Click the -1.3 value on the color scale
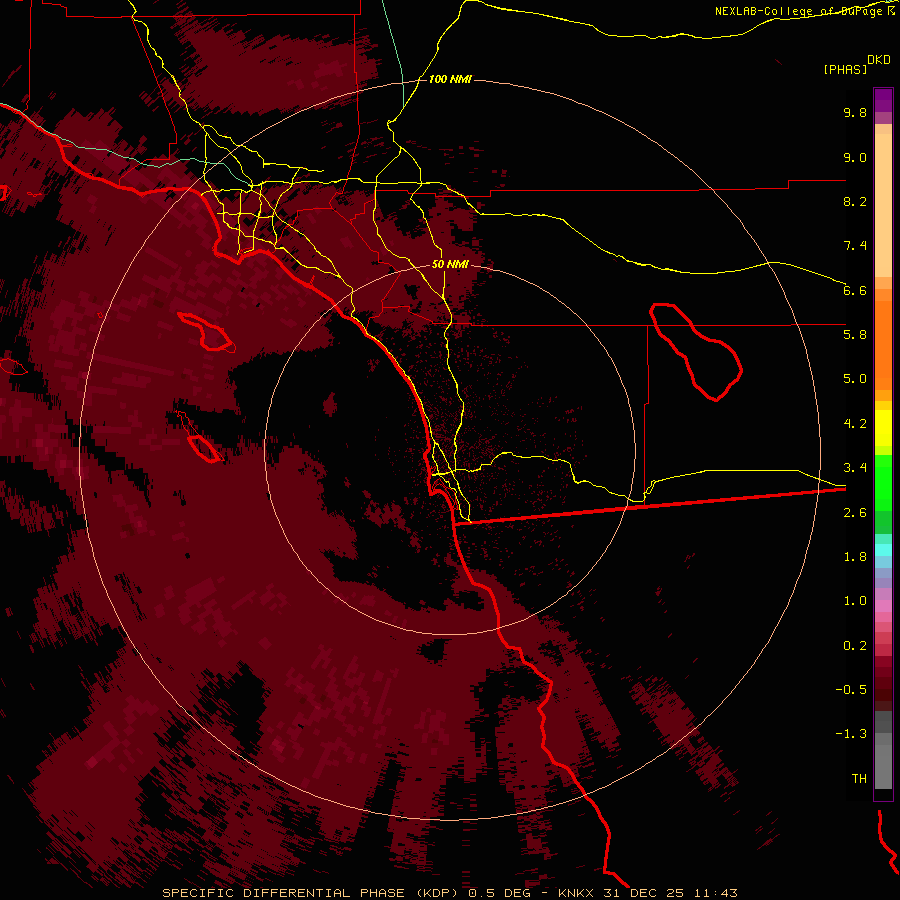The height and width of the screenshot is (900, 900). [x=851, y=734]
